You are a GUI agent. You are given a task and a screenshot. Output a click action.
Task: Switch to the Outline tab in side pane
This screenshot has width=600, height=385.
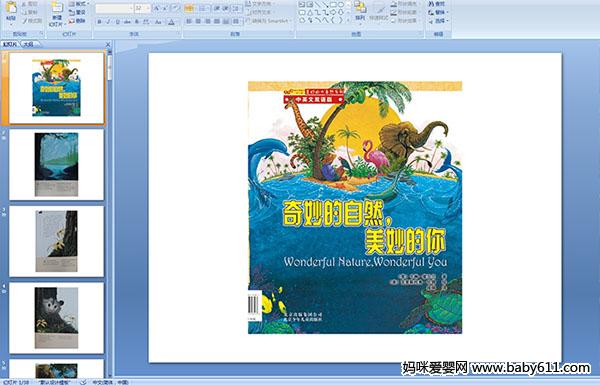click(x=29, y=44)
